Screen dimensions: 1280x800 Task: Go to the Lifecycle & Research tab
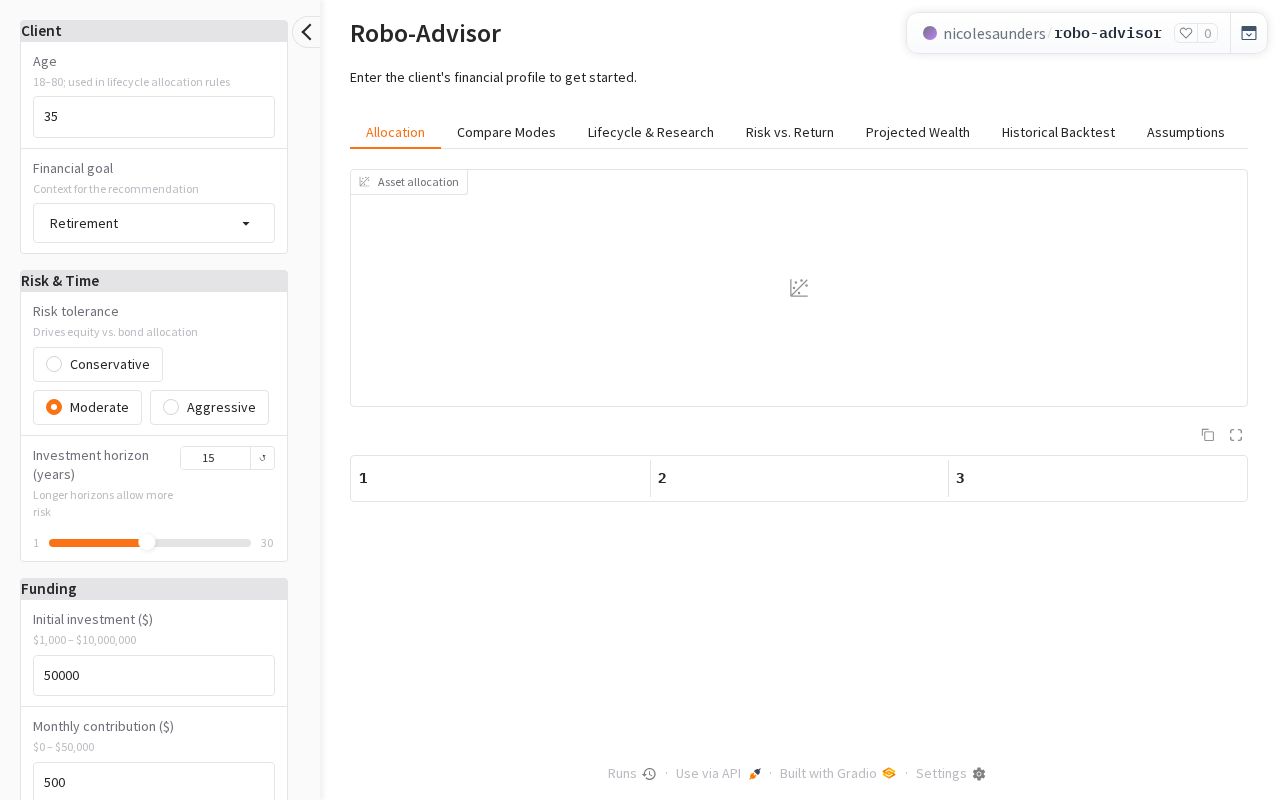point(651,132)
